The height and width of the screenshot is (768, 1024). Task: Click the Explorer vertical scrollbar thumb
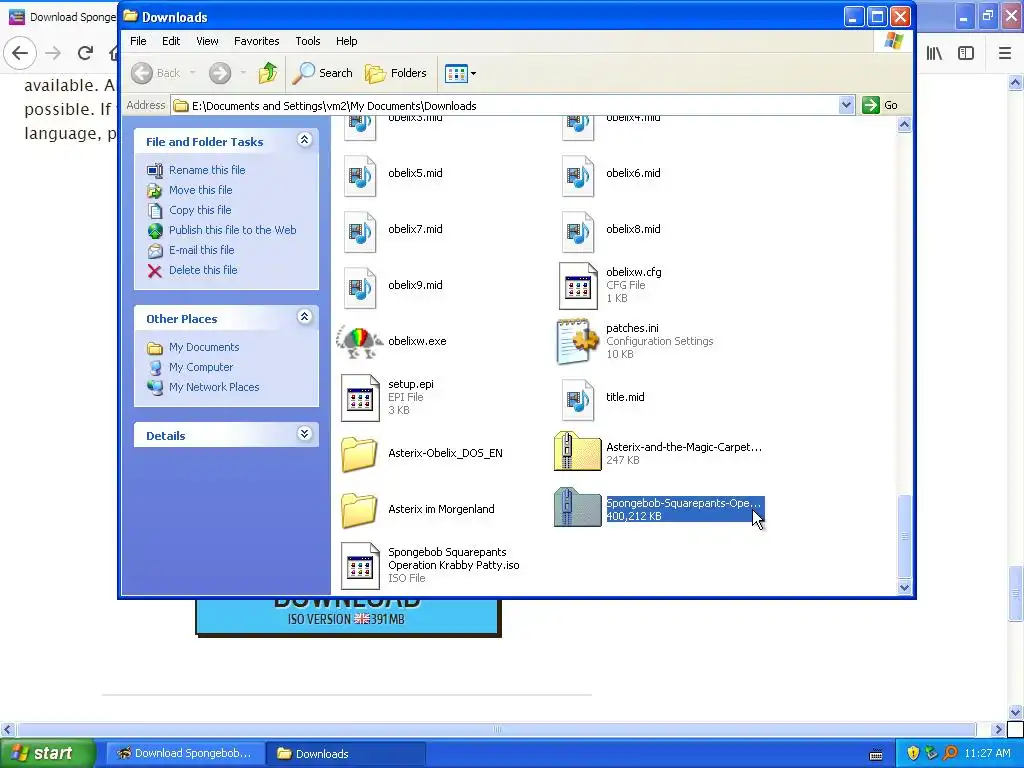point(904,537)
